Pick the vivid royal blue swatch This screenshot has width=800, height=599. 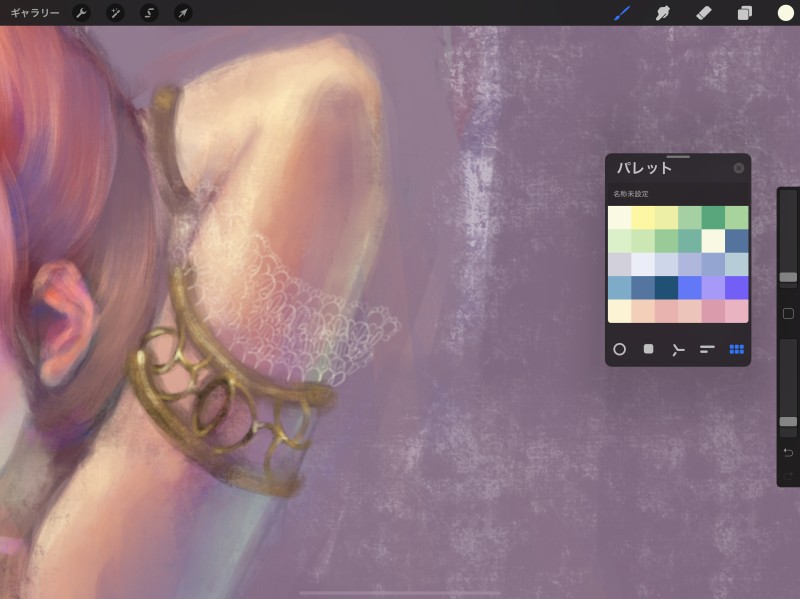[x=690, y=288]
